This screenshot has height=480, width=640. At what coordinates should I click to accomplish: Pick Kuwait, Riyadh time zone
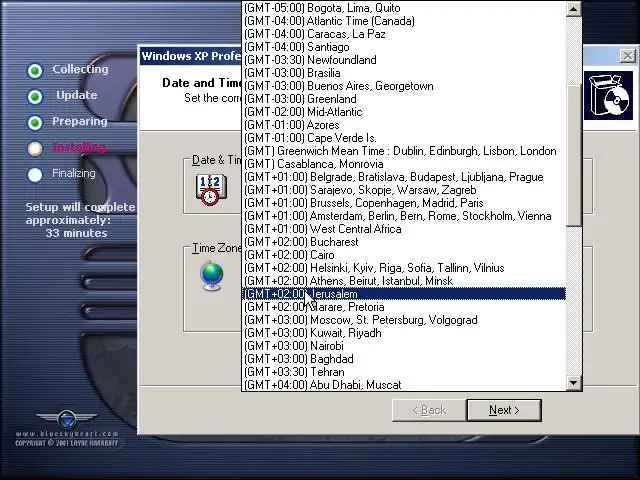(x=404, y=333)
